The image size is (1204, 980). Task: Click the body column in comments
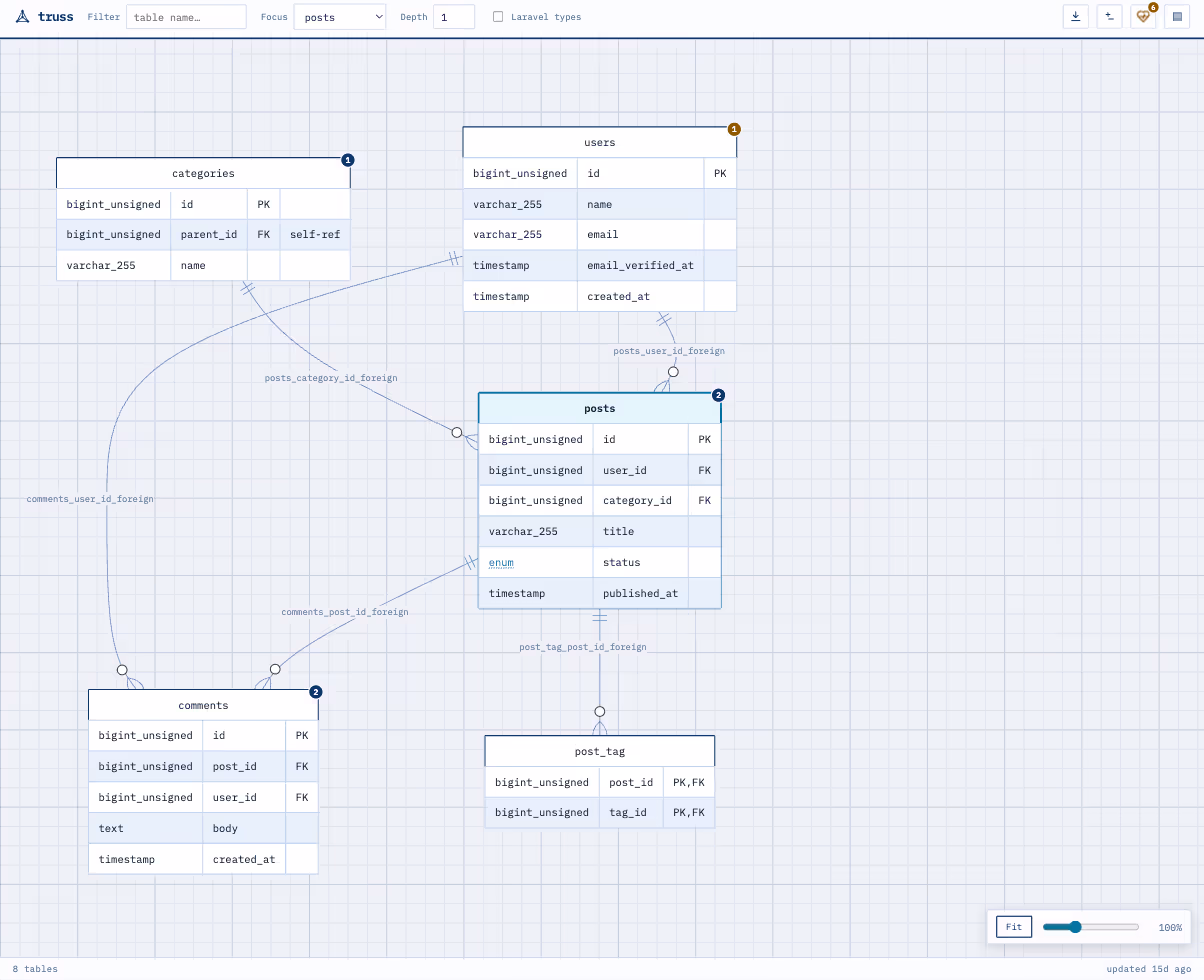[x=244, y=828]
